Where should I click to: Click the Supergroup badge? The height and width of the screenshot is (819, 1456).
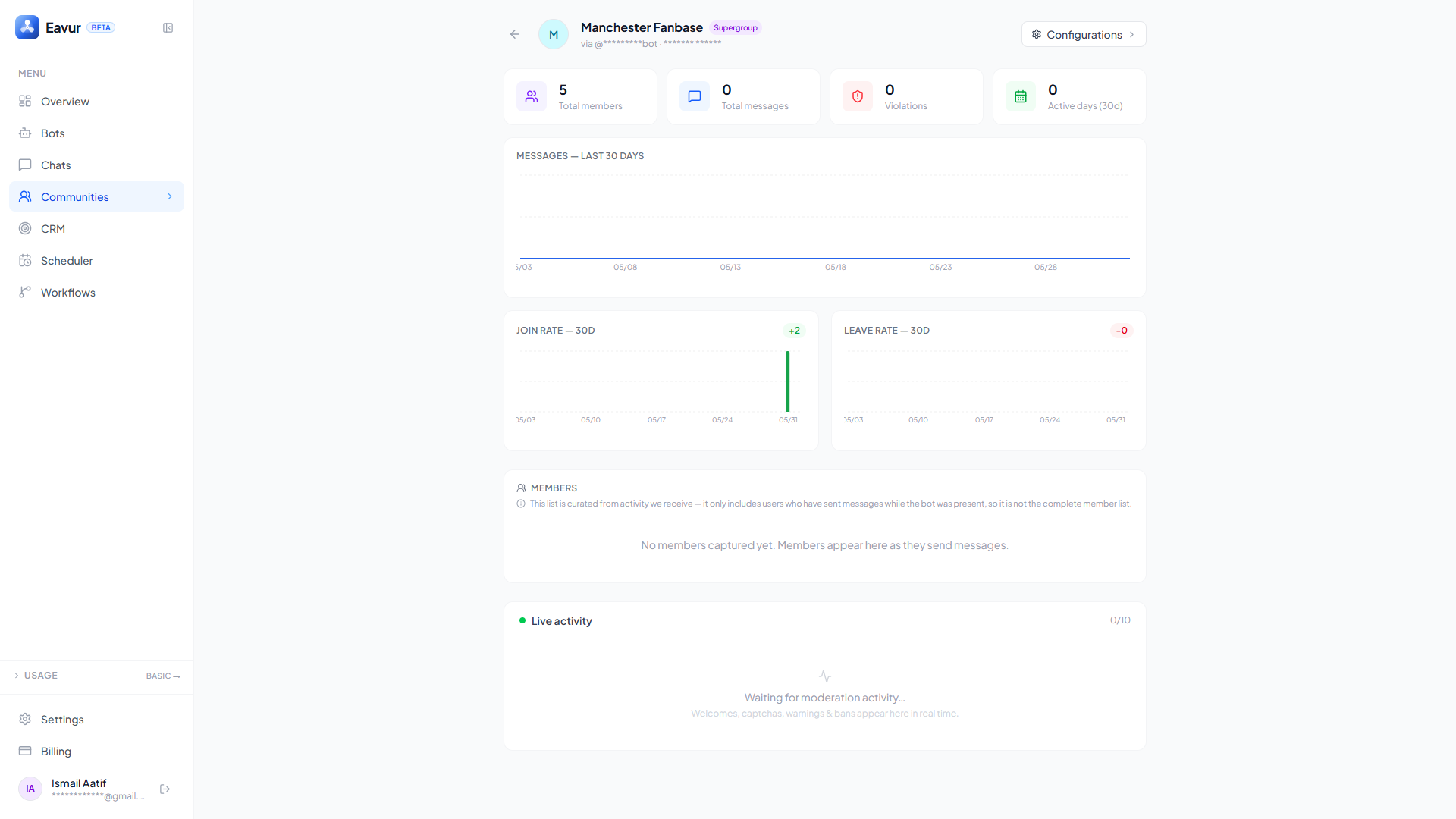point(736,28)
